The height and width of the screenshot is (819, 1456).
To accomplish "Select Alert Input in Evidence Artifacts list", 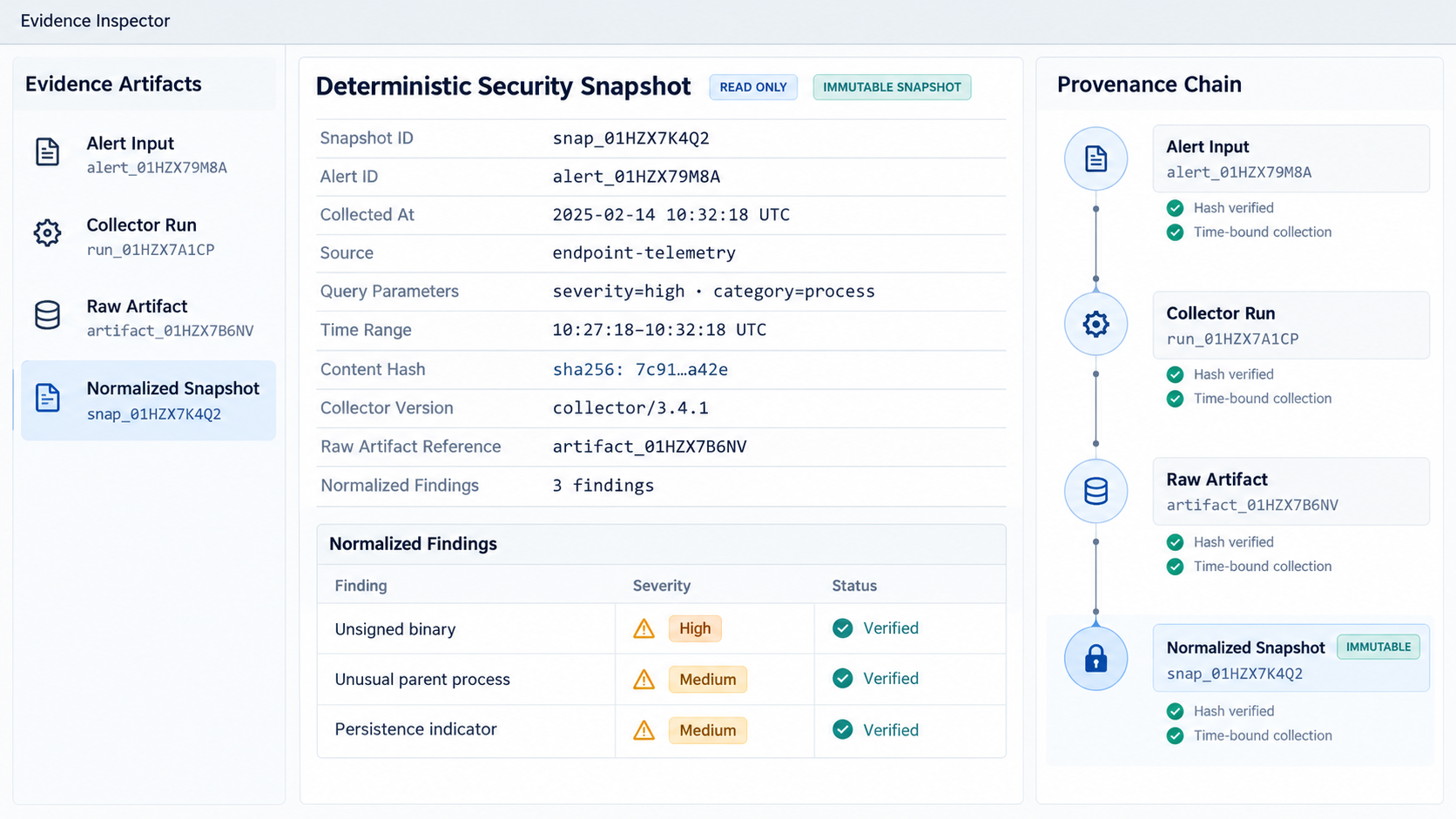I will [148, 155].
